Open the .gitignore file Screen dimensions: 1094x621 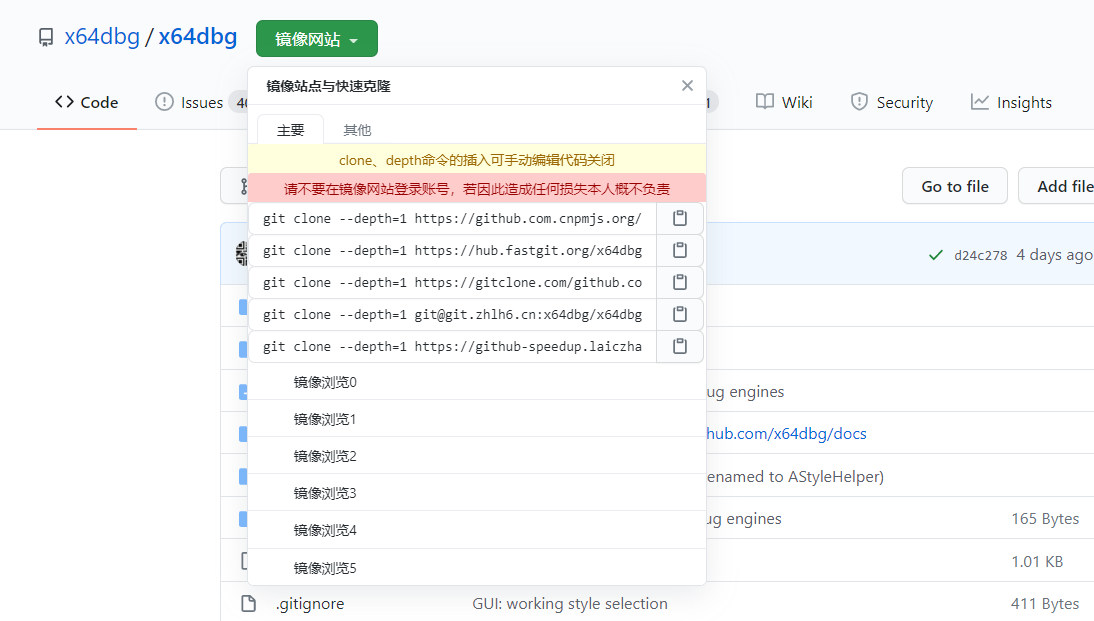(x=310, y=604)
